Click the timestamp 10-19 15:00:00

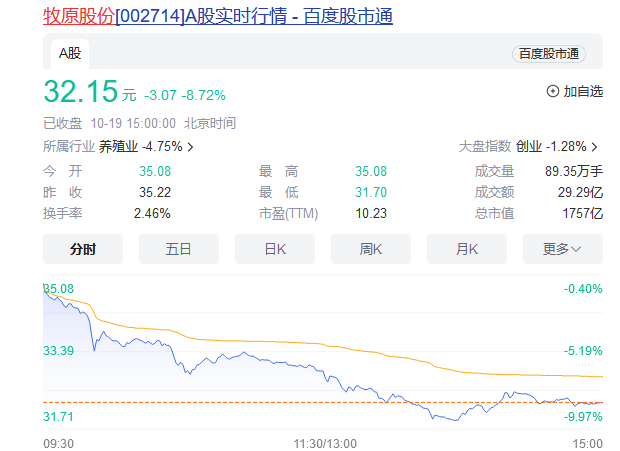[133, 123]
